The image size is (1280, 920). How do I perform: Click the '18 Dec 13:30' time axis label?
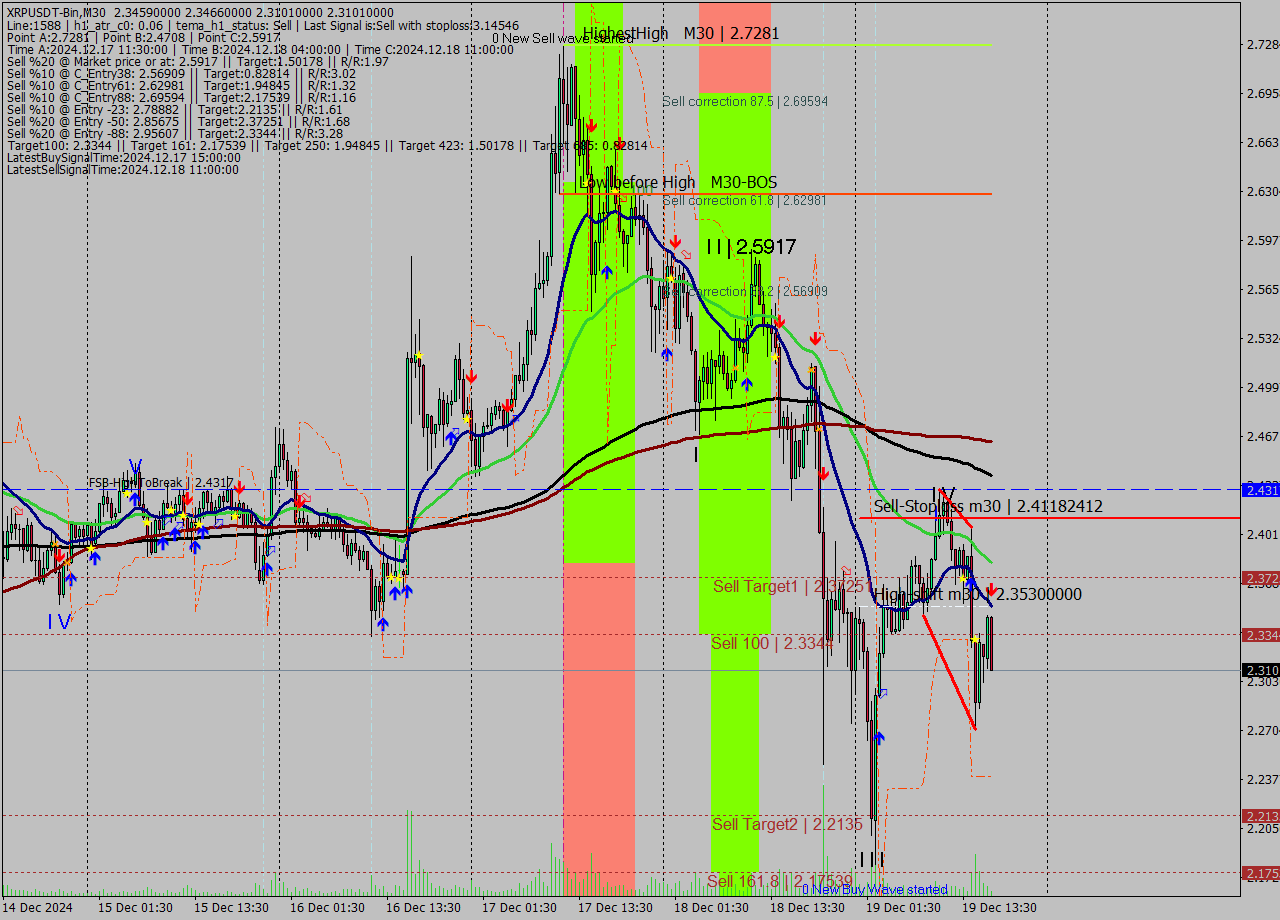[806, 907]
